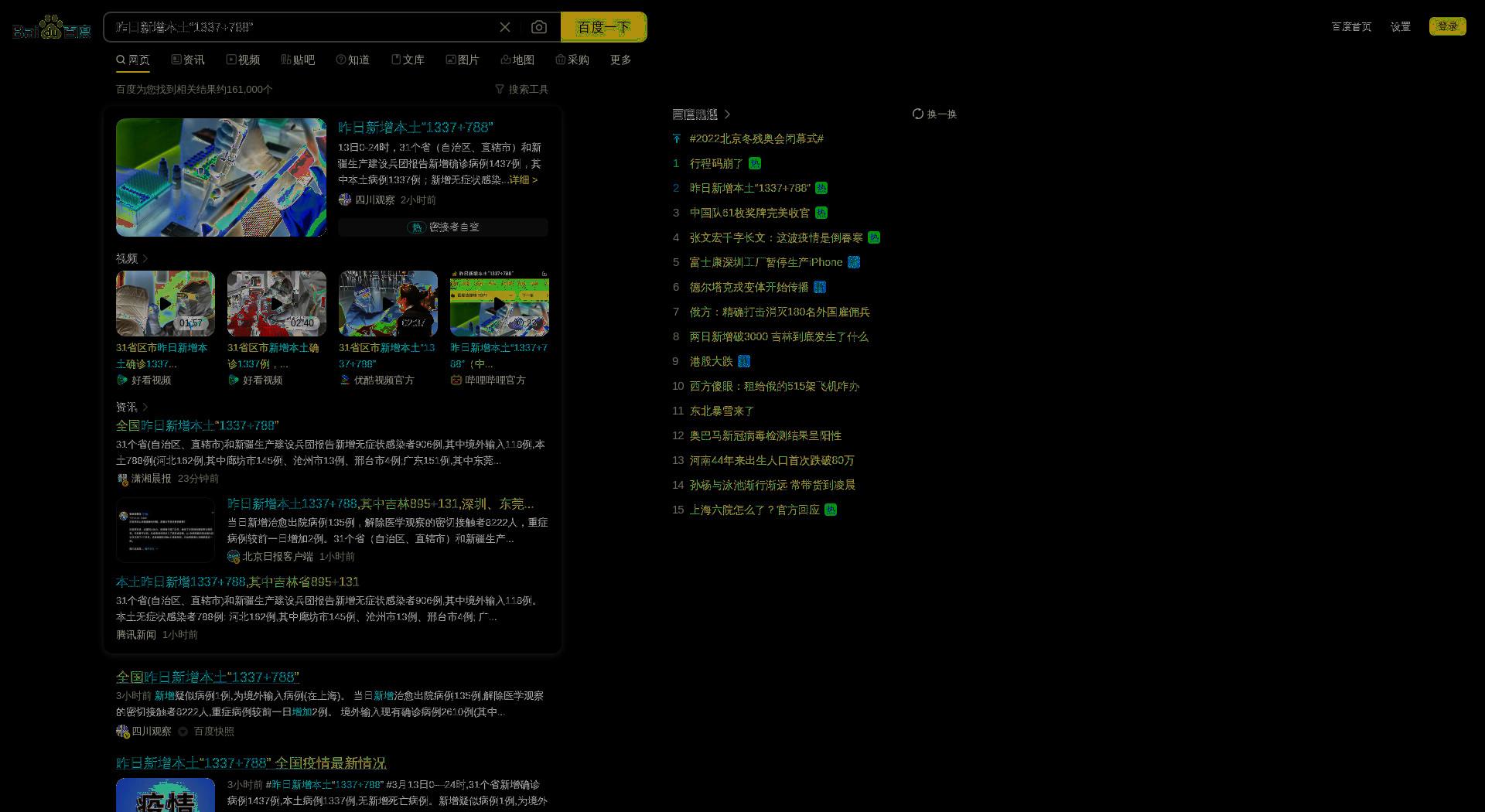Image resolution: width=1485 pixels, height=812 pixels.
Task: Click the 密接者会望 hot tag
Action: 443,227
